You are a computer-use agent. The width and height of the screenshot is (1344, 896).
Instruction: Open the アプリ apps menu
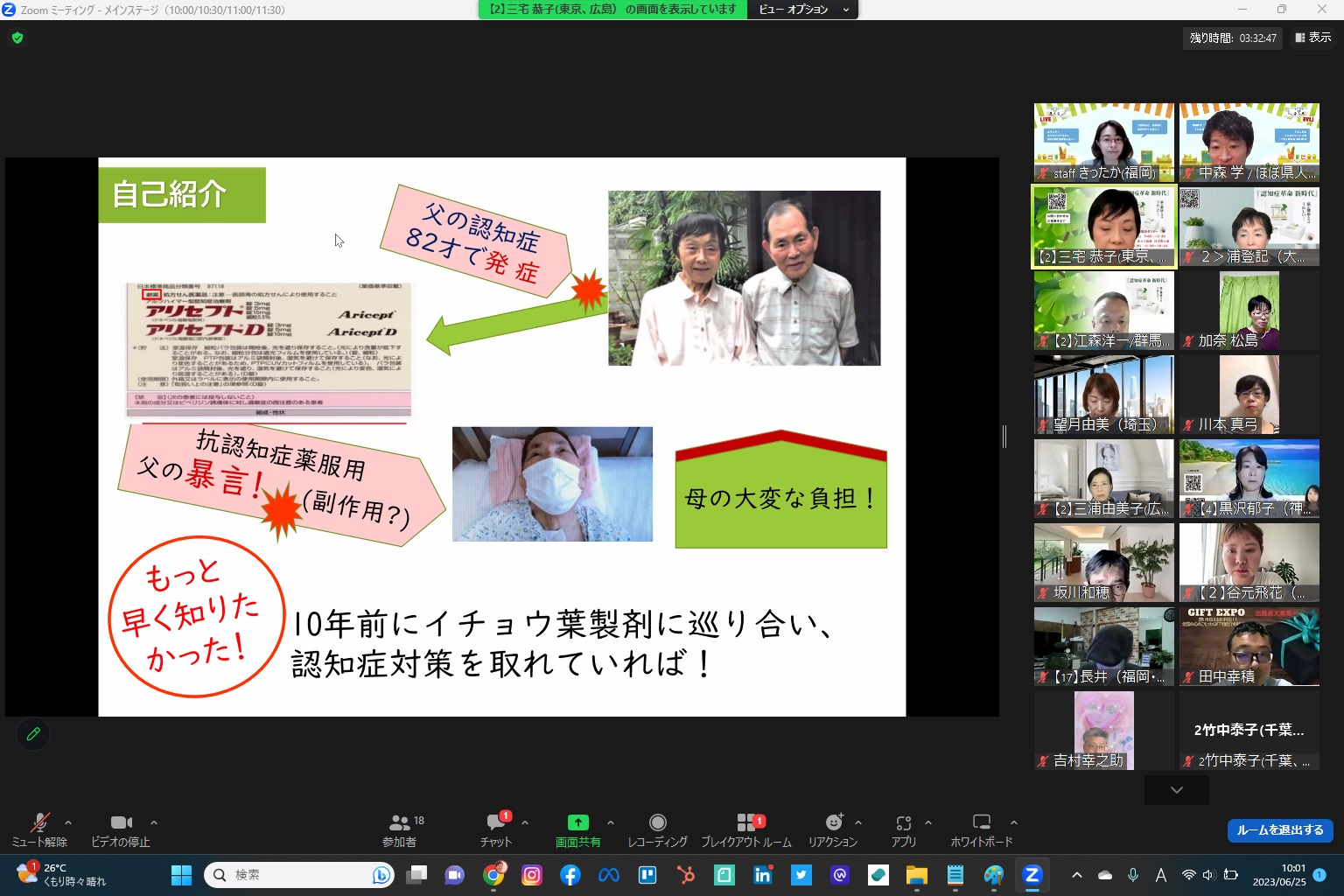pos(903,829)
